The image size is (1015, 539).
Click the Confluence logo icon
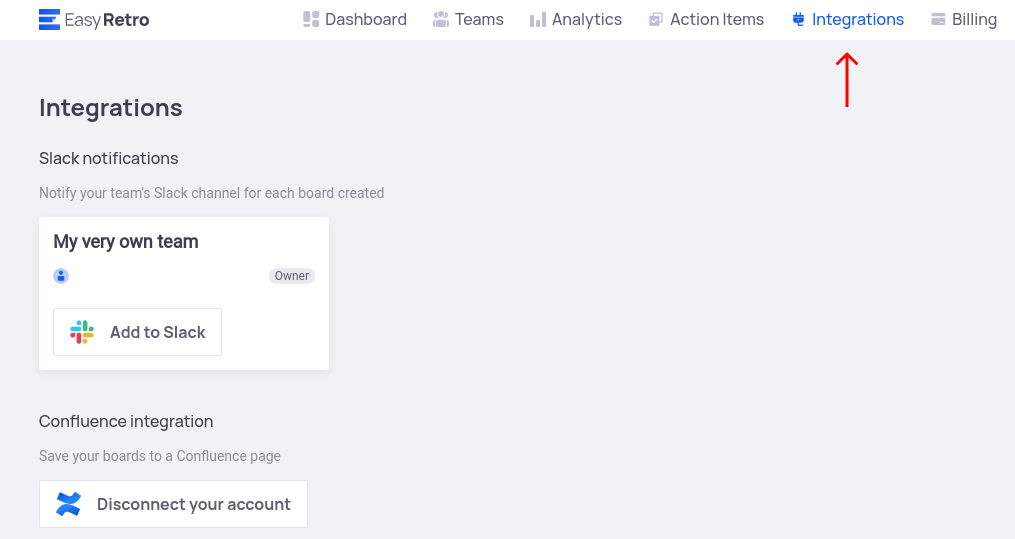tap(69, 504)
